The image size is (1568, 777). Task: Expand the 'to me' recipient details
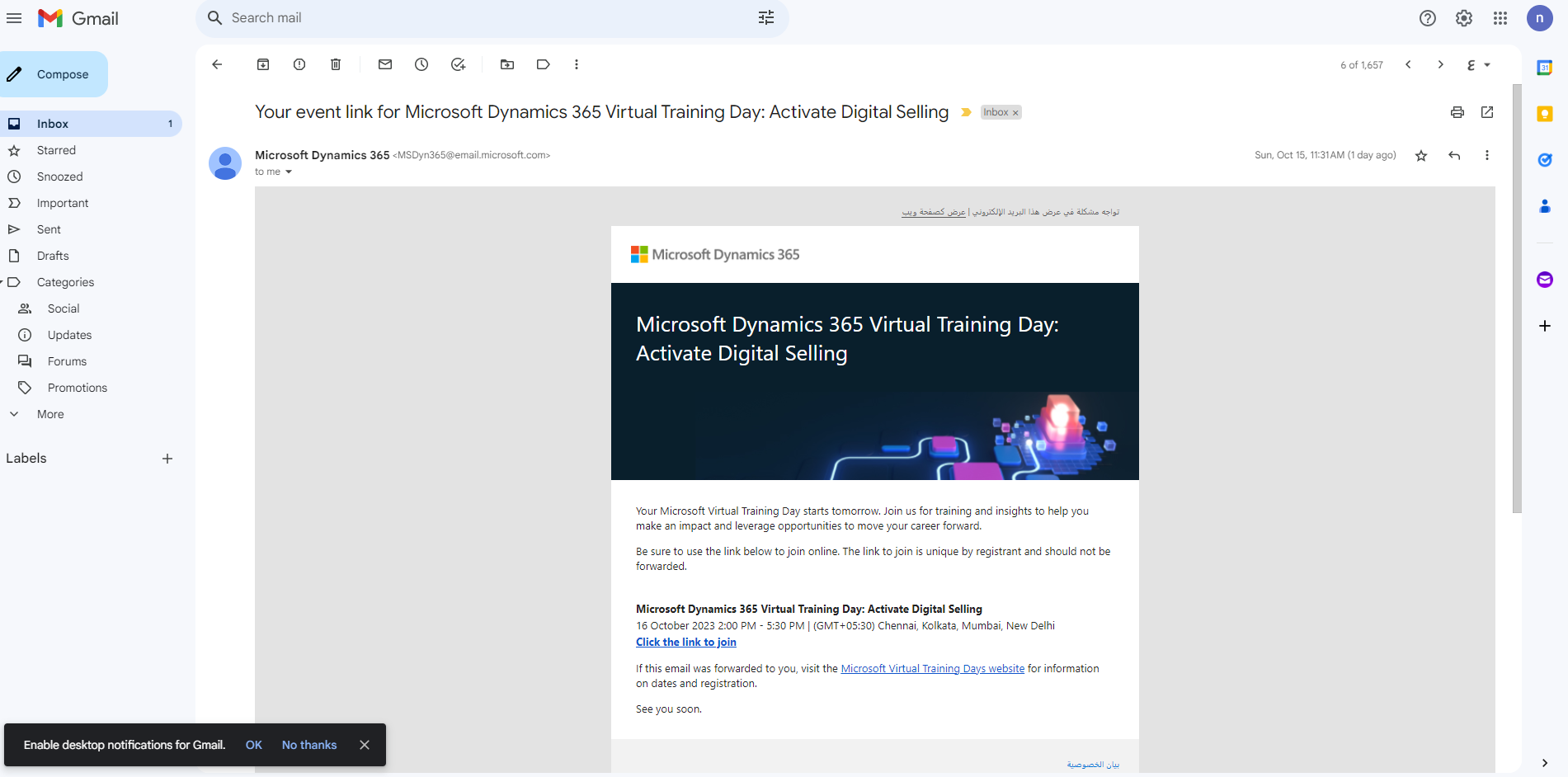(x=287, y=172)
